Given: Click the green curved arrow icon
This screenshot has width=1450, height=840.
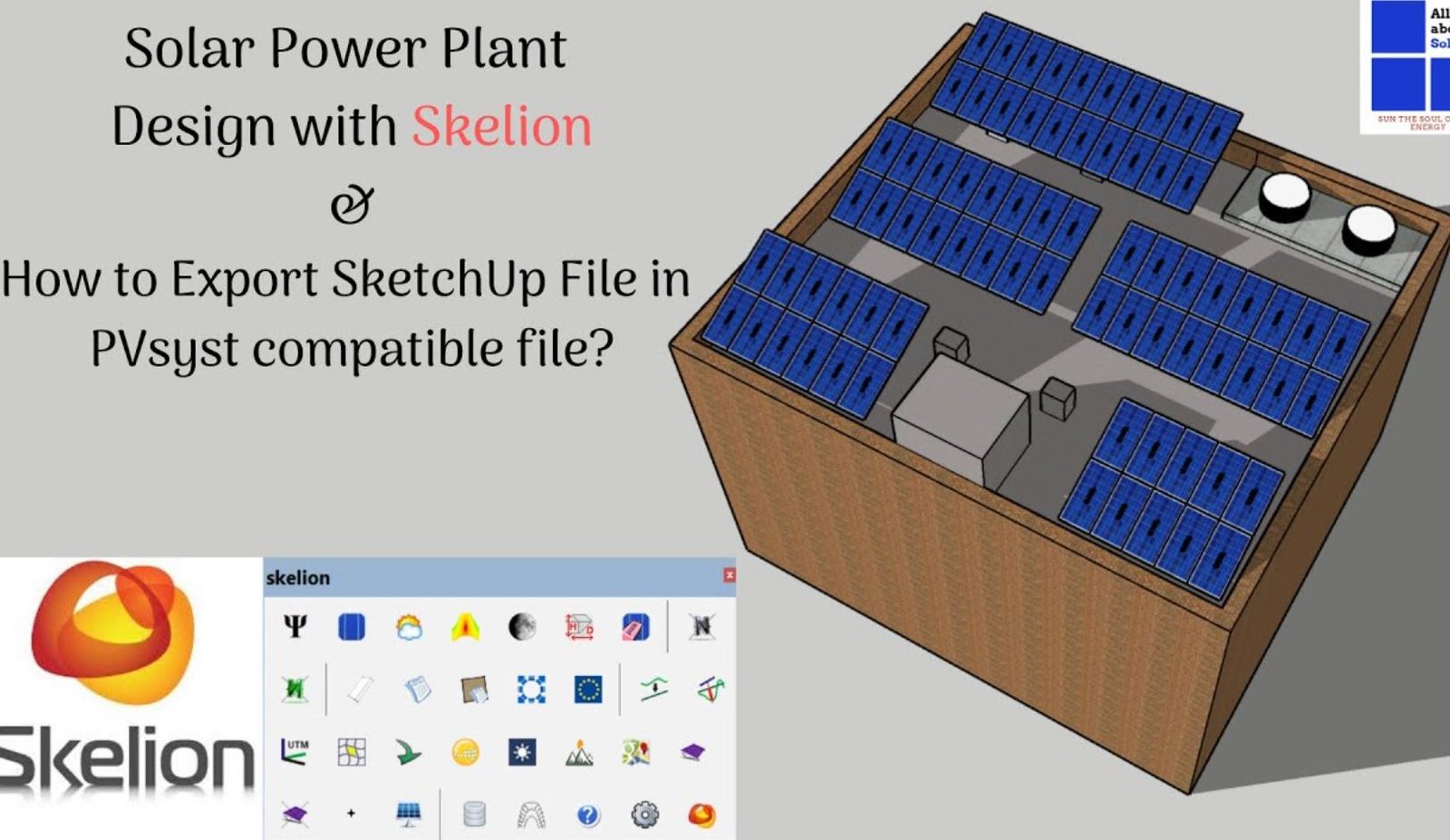Looking at the screenshot, I should [409, 751].
